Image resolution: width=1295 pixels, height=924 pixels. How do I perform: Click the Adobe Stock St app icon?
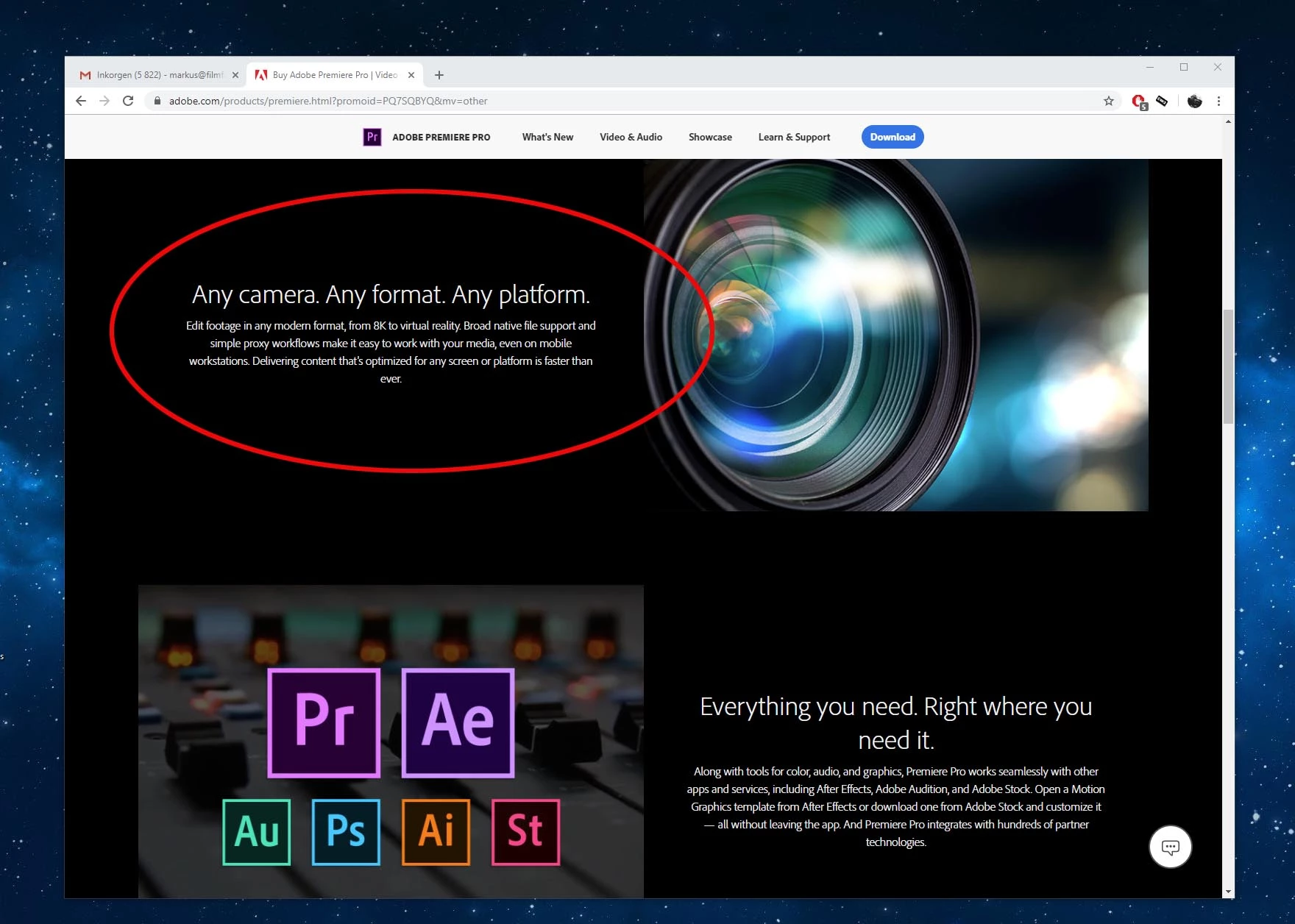tap(525, 832)
